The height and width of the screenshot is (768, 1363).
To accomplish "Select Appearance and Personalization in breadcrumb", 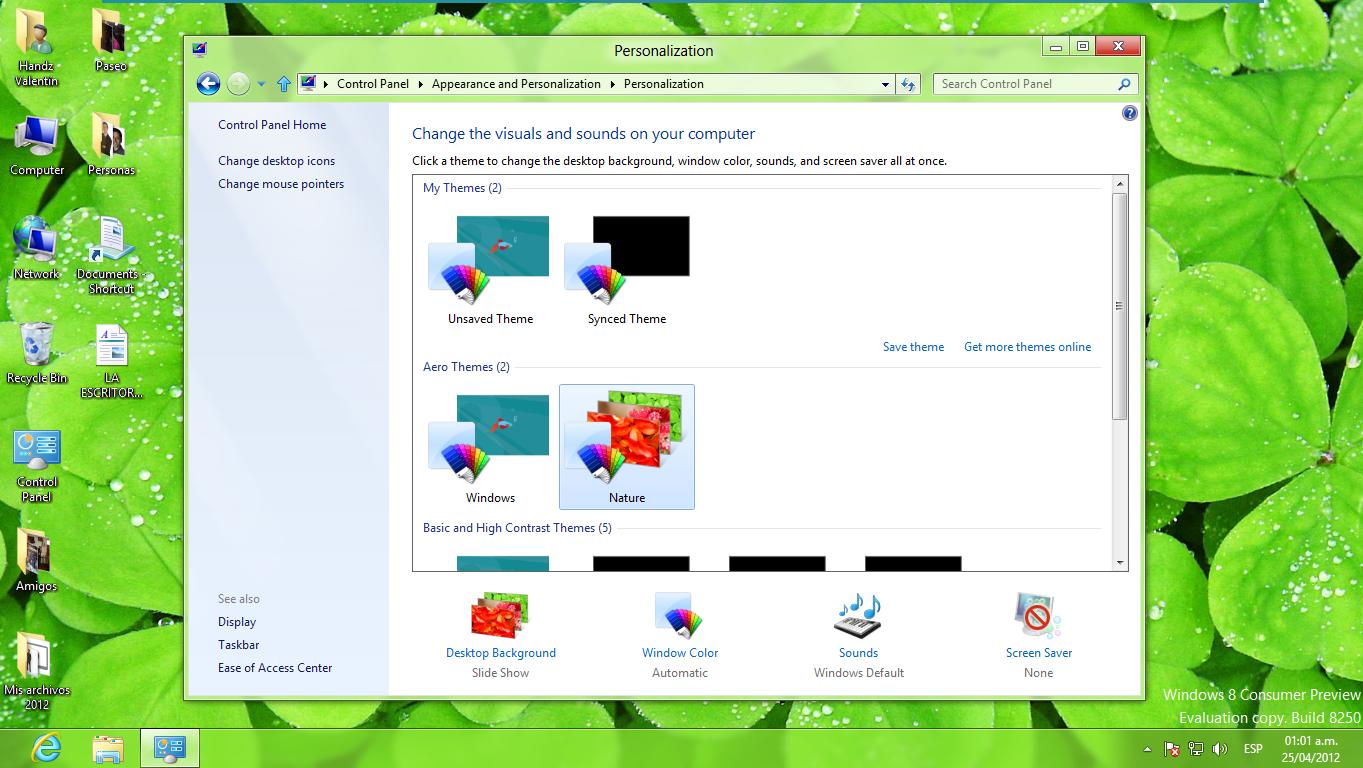I will [x=516, y=84].
